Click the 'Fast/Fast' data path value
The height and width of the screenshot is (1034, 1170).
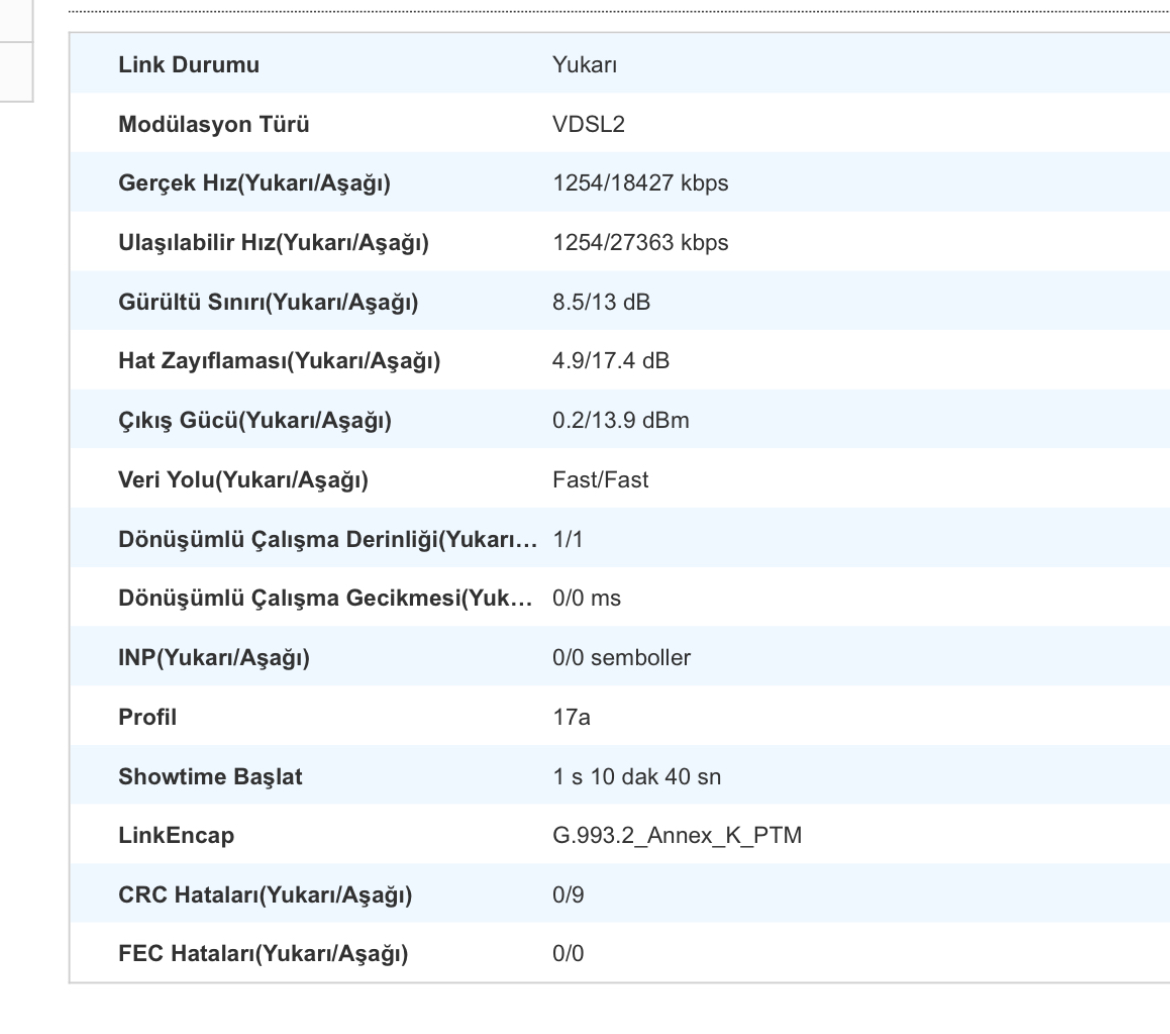[x=600, y=480]
